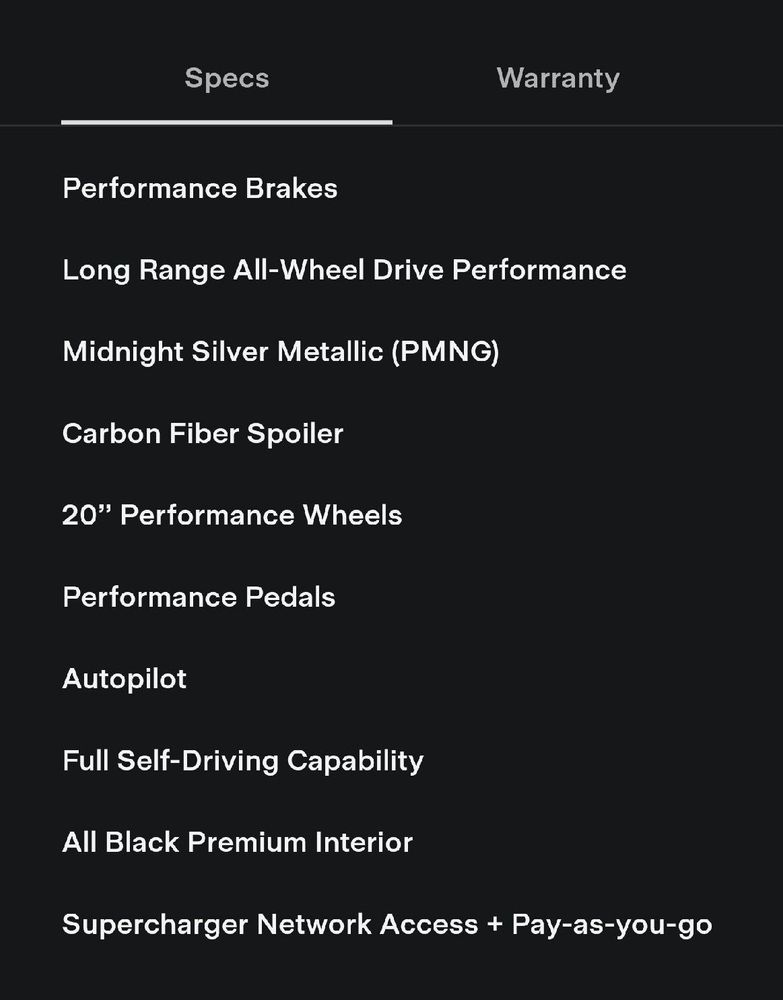Click the Autopilot feature entry
The width and height of the screenshot is (783, 1000).
click(124, 679)
